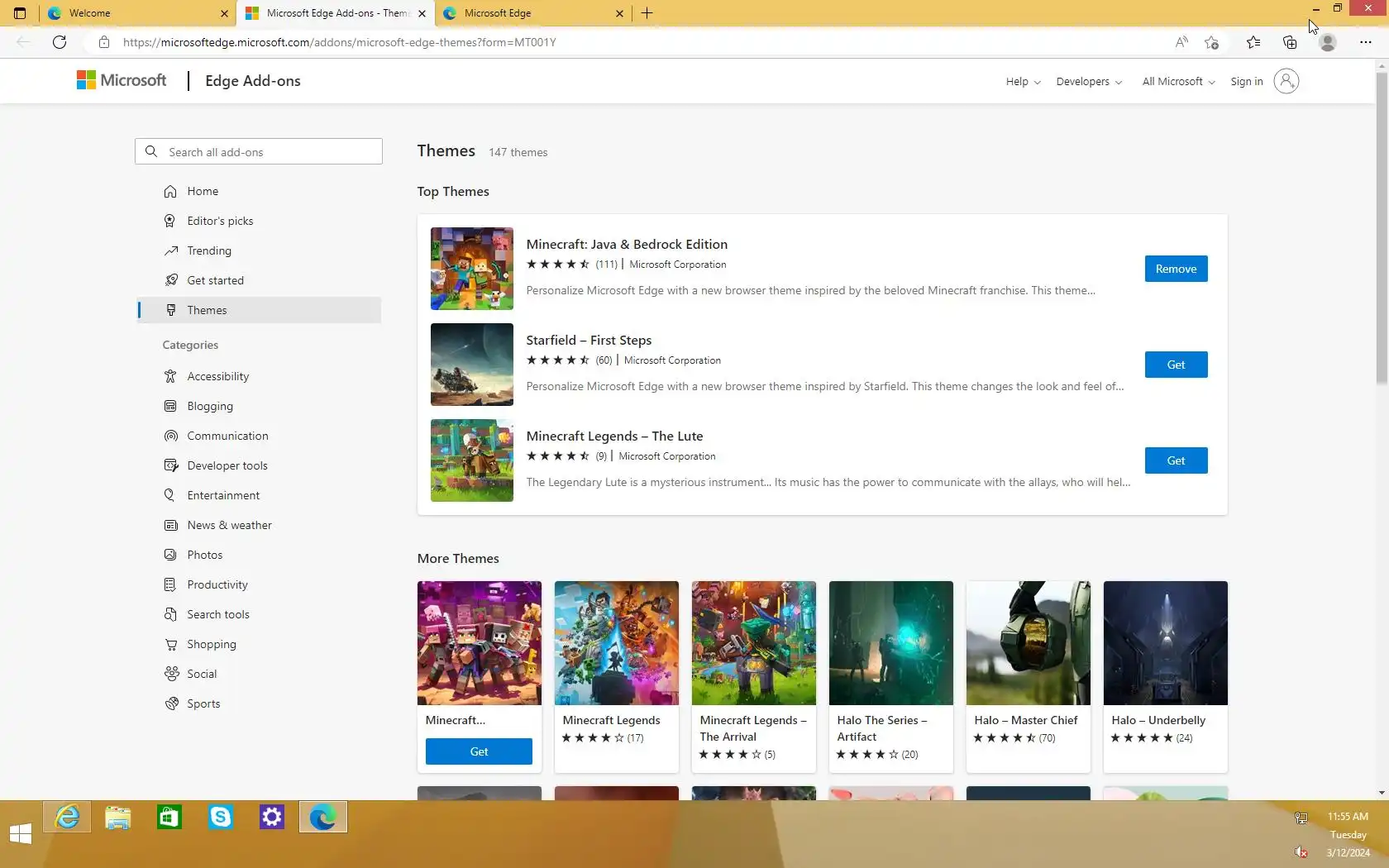
Task: Open the Store app on taskbar
Action: coord(169,818)
